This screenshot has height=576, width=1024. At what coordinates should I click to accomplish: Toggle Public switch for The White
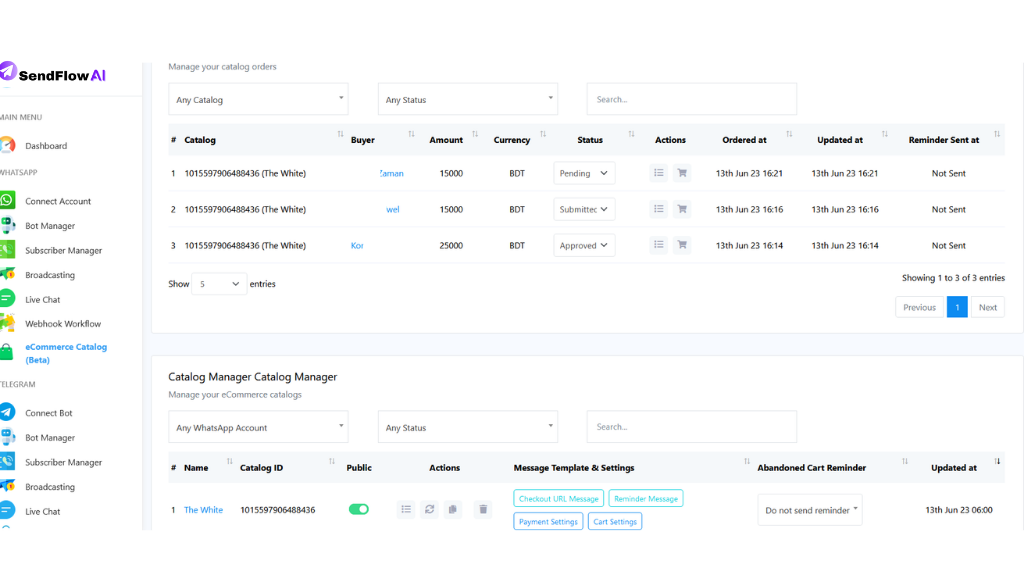tap(359, 509)
